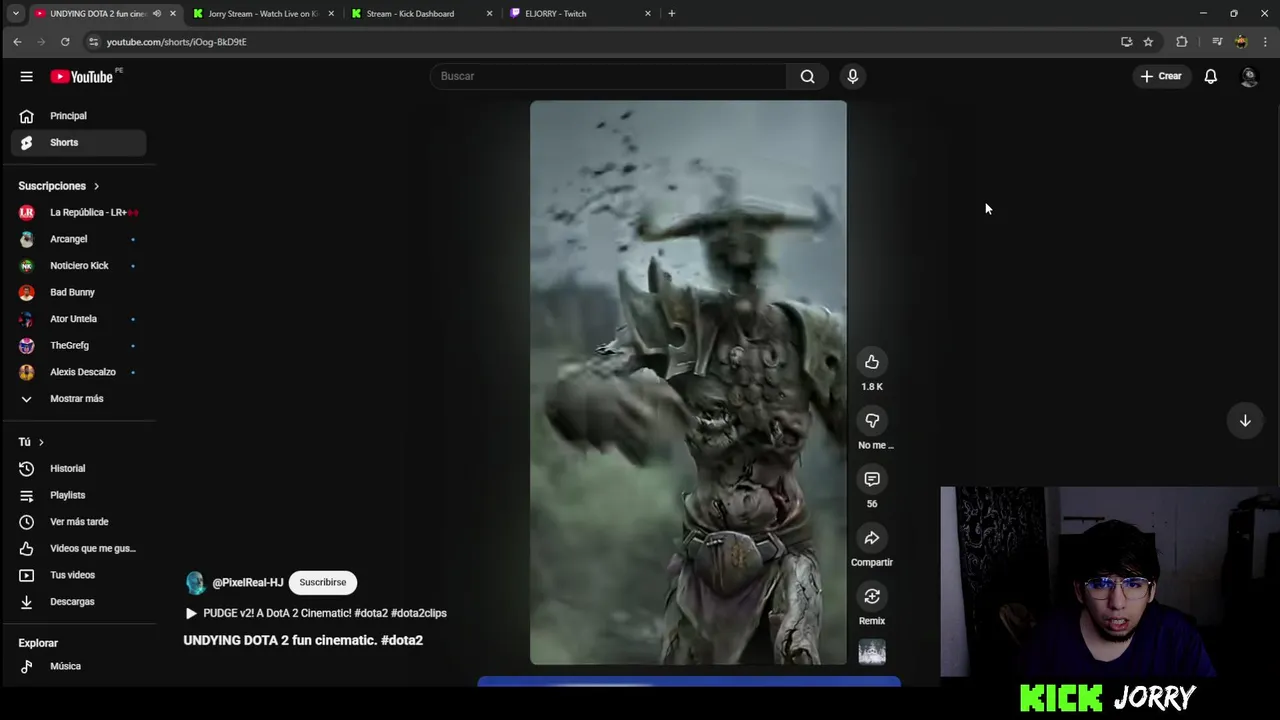The width and height of the screenshot is (1280, 720).
Task: Open Historial in the sidebar
Action: click(x=78, y=468)
